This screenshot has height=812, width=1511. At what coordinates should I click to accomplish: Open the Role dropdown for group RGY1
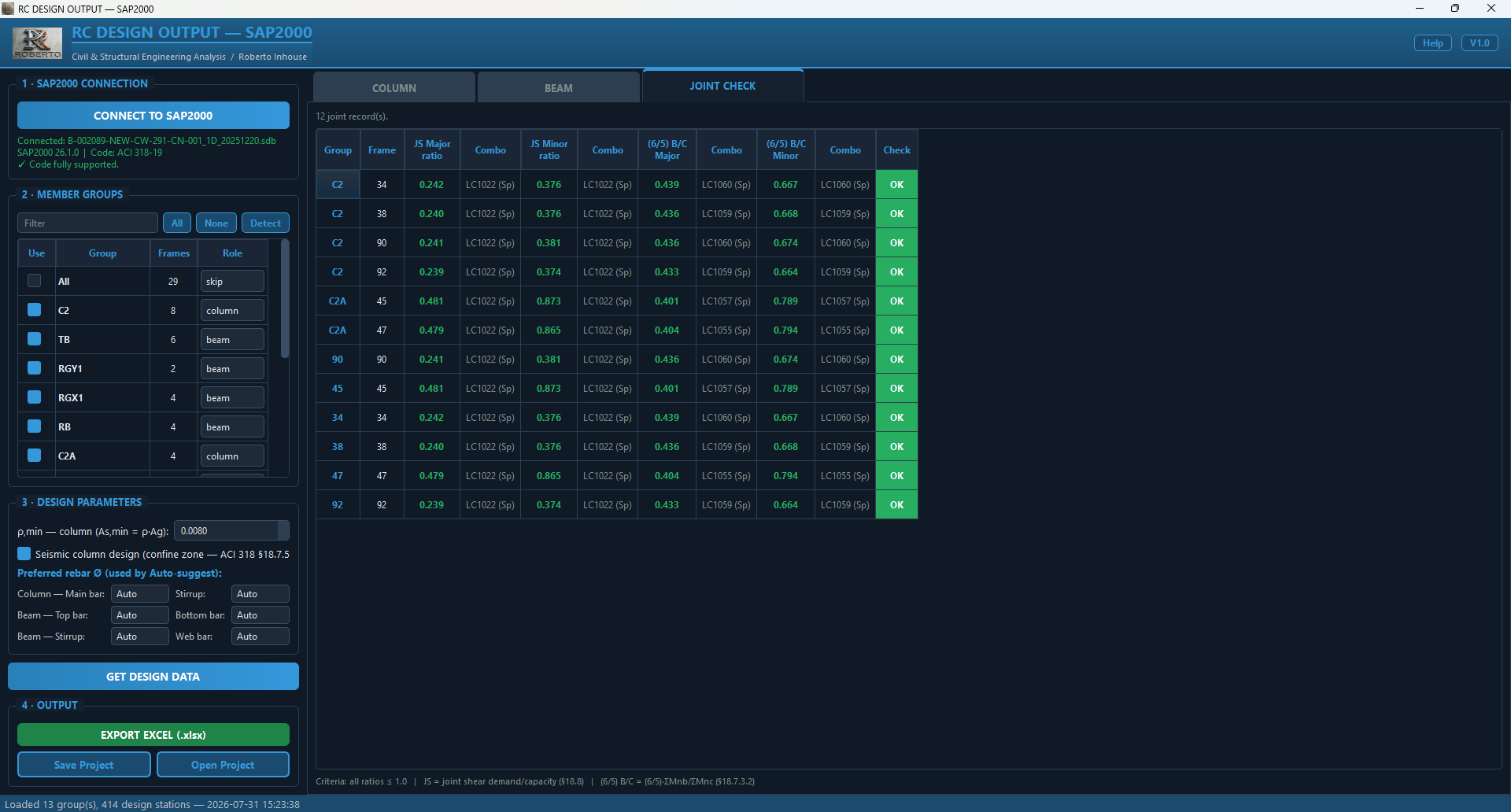pyautogui.click(x=232, y=369)
